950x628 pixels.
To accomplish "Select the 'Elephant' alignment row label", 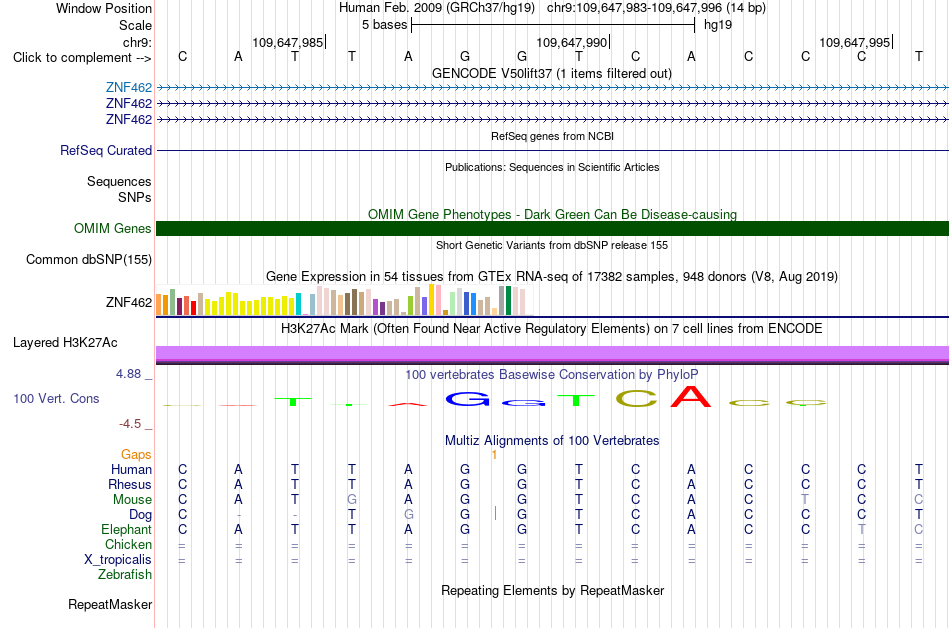I will point(126,529).
